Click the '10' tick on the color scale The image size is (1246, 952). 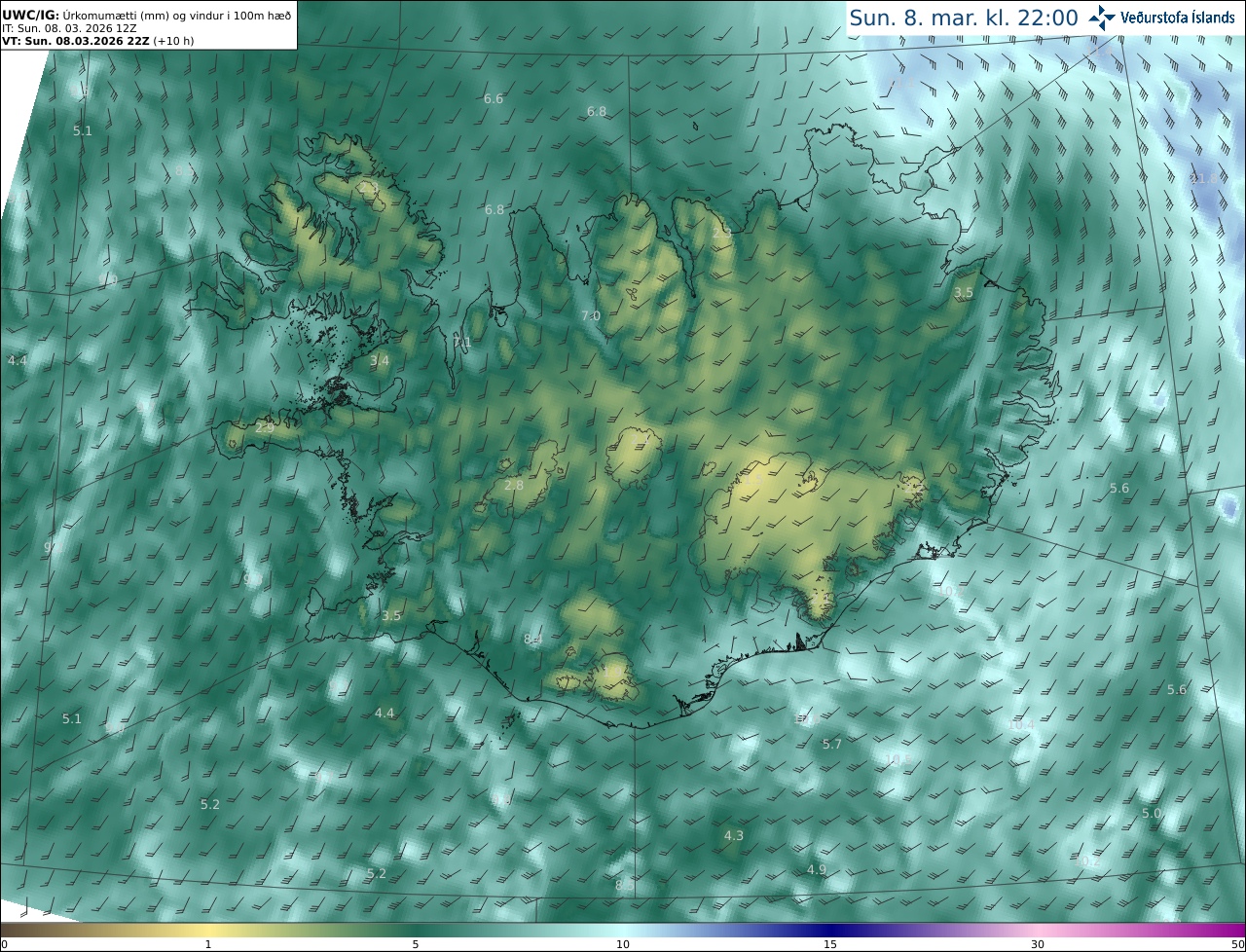coord(623,944)
